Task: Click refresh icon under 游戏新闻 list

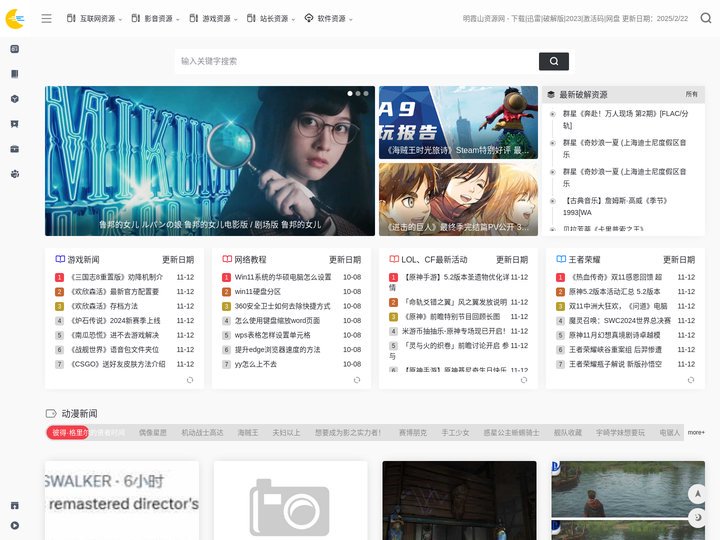Action: [190, 380]
